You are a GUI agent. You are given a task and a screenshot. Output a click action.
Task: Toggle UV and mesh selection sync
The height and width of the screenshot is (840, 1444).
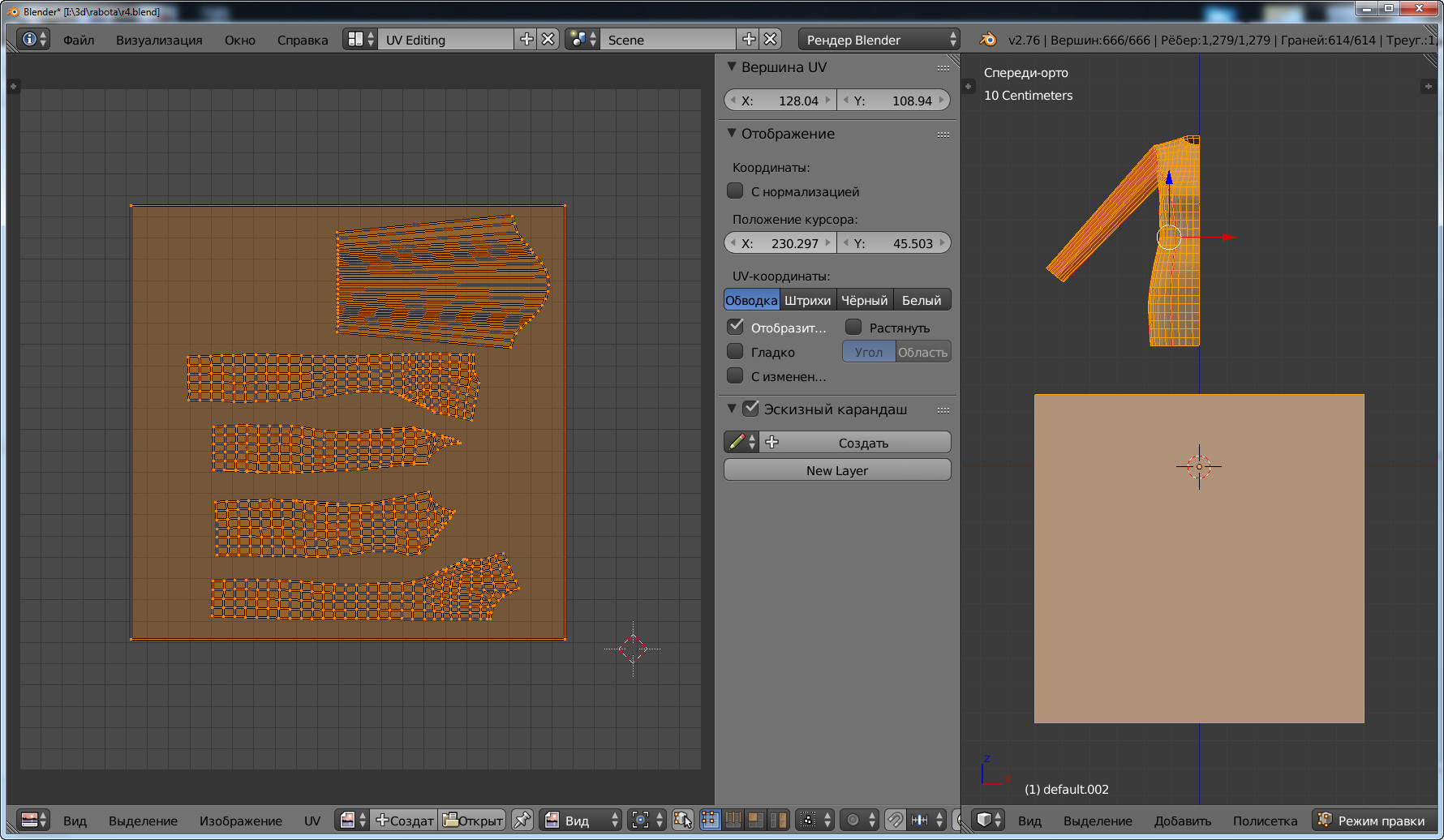(x=682, y=820)
